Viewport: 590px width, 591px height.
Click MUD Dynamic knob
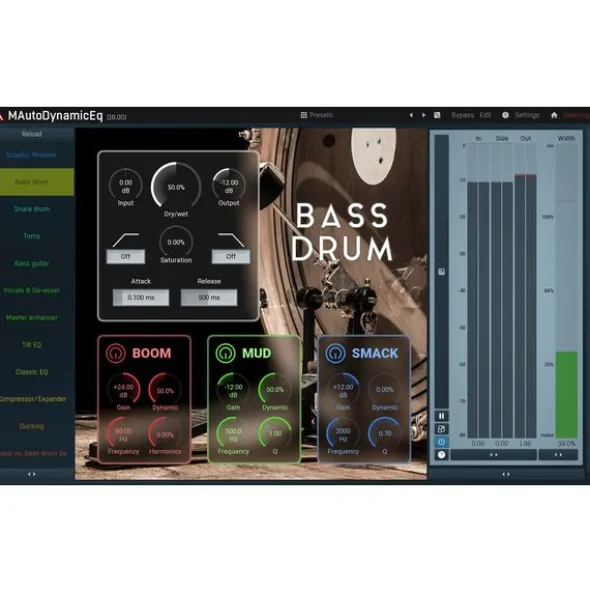pyautogui.click(x=275, y=390)
